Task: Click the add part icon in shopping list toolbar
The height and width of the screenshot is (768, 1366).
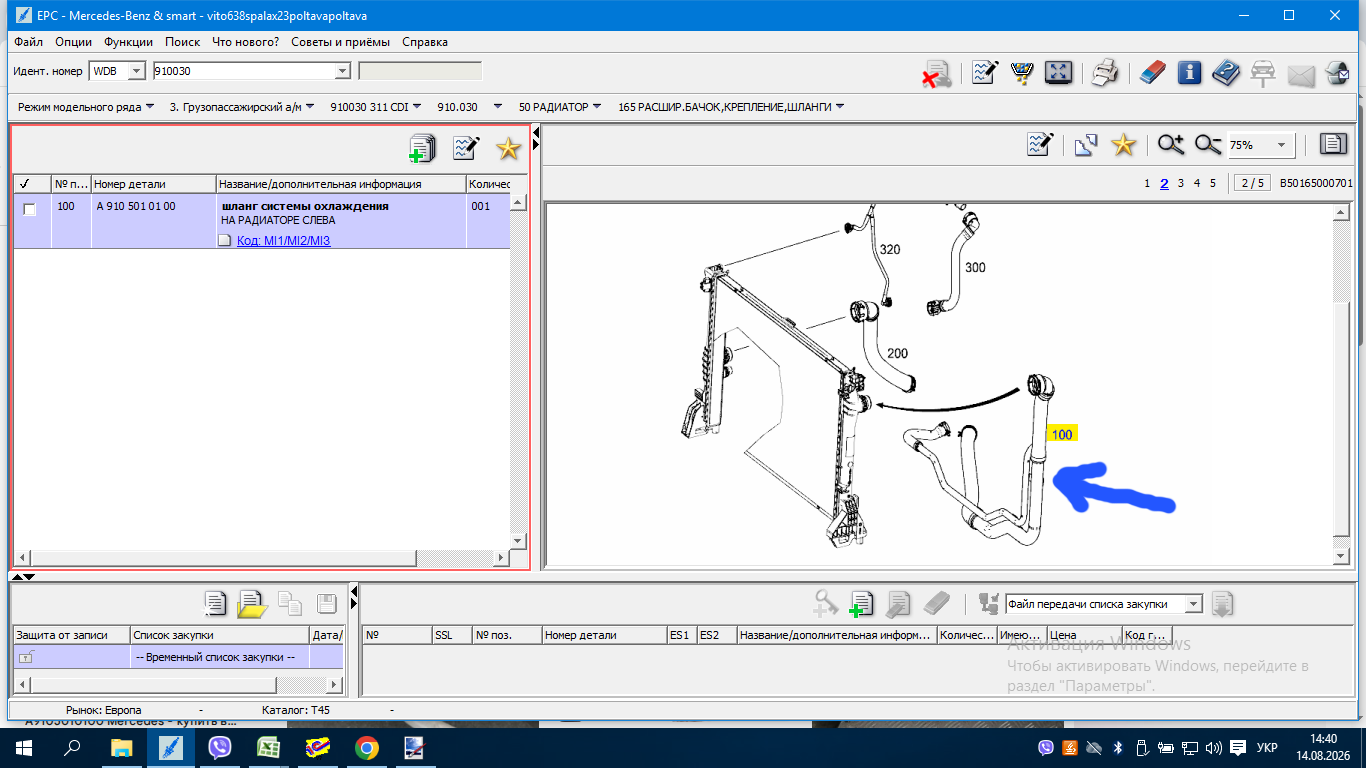Action: pos(861,603)
